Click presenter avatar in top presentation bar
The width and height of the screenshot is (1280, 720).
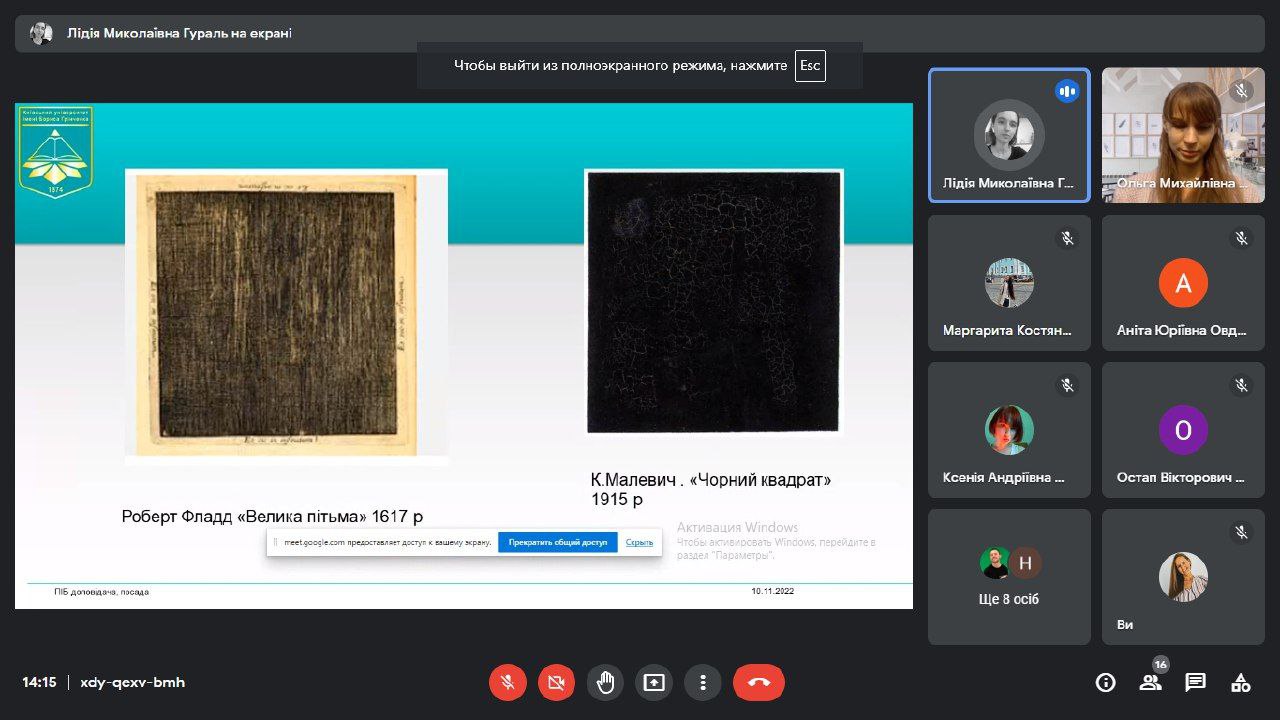tap(41, 33)
